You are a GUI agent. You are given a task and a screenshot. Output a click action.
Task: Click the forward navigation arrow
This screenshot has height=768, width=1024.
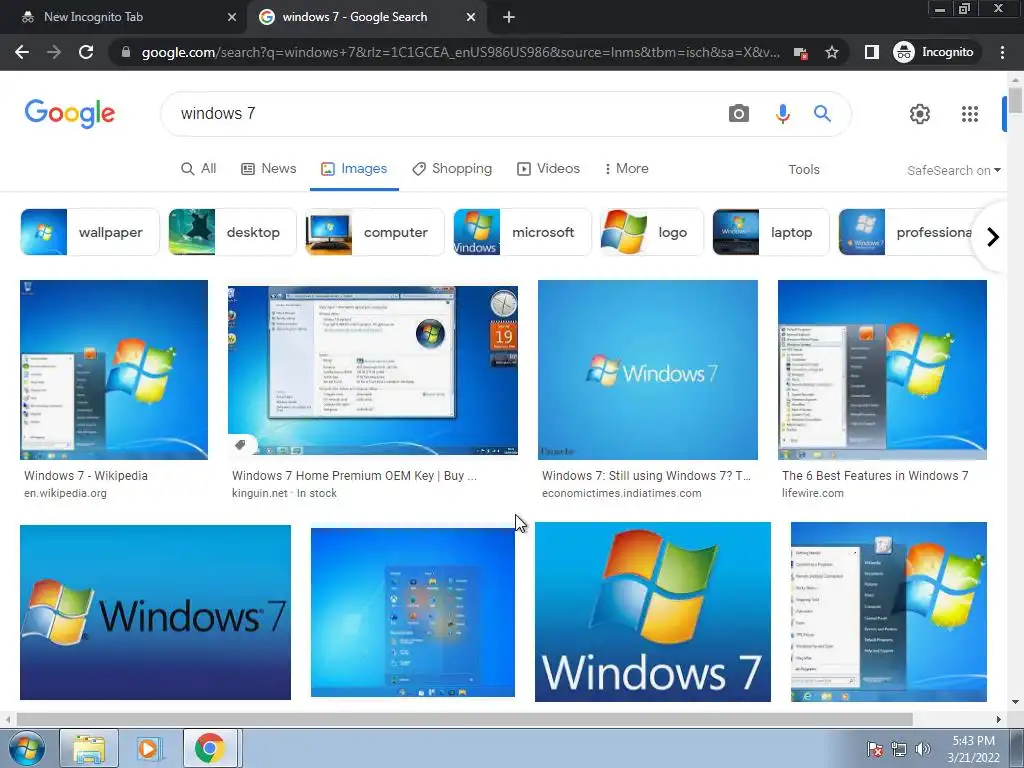pos(54,52)
